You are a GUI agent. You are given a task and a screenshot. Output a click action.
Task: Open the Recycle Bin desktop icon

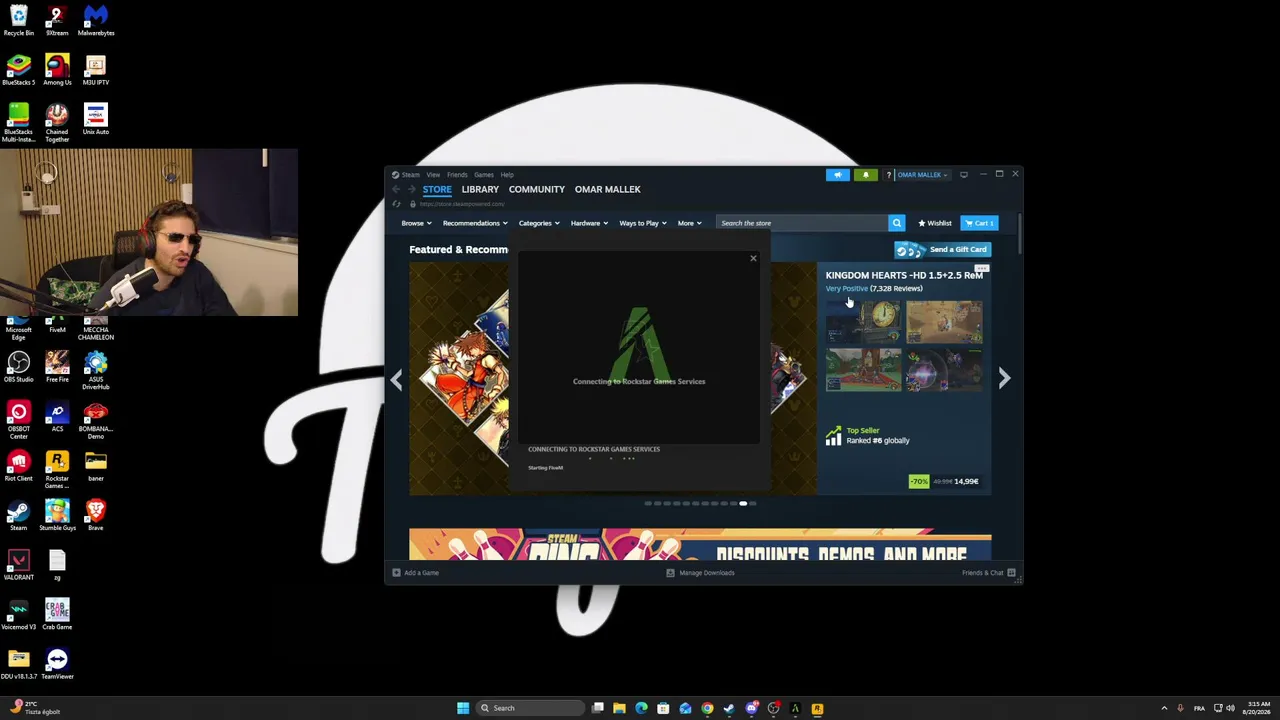[18, 21]
